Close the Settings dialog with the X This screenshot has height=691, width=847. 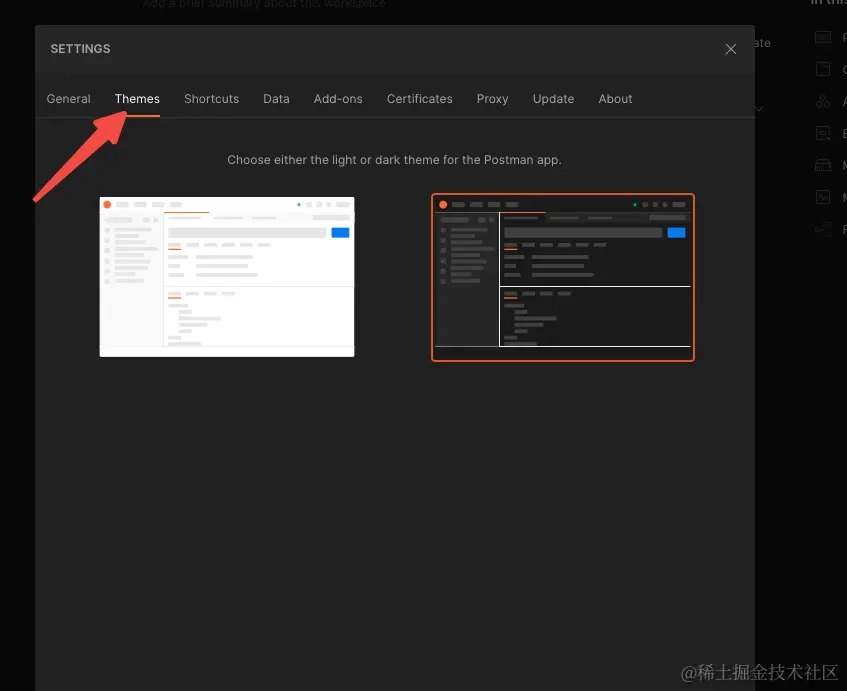(x=730, y=49)
